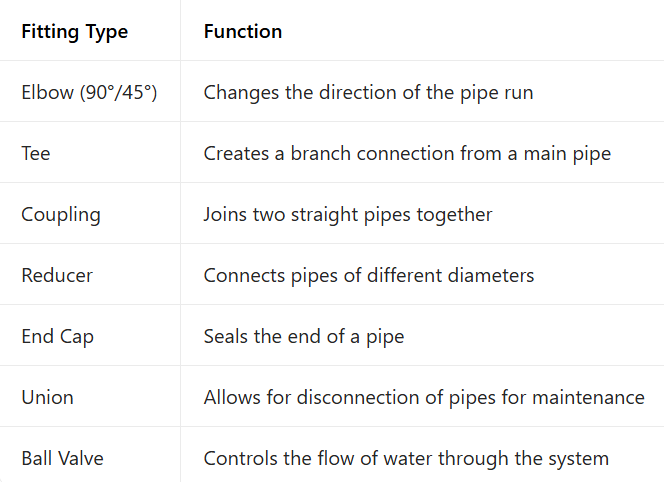This screenshot has width=664, height=482.
Task: Click the Union fitting cell
Action: [x=48, y=398]
